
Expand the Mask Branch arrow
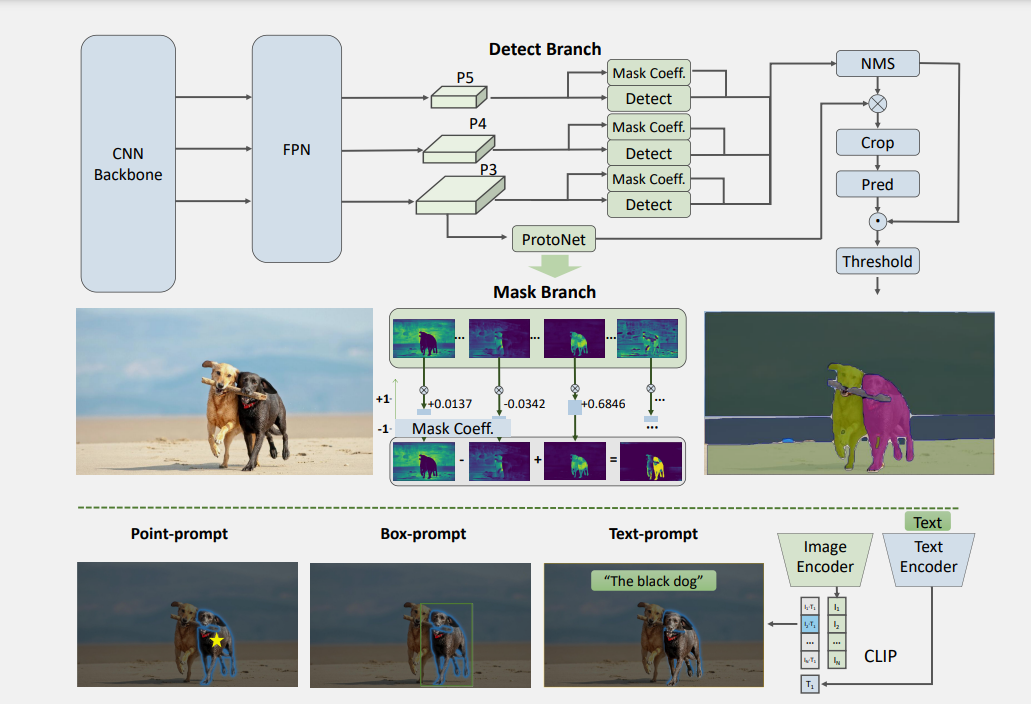point(553,265)
